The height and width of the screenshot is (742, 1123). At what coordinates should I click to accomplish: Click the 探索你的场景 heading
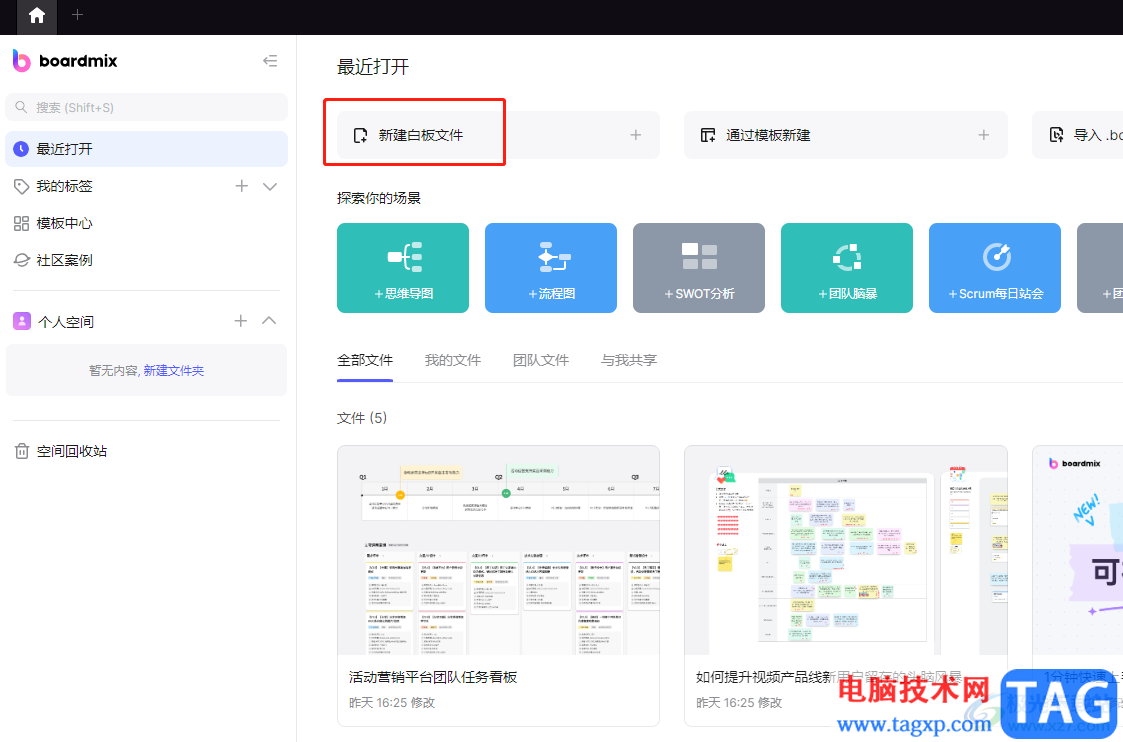pos(379,198)
